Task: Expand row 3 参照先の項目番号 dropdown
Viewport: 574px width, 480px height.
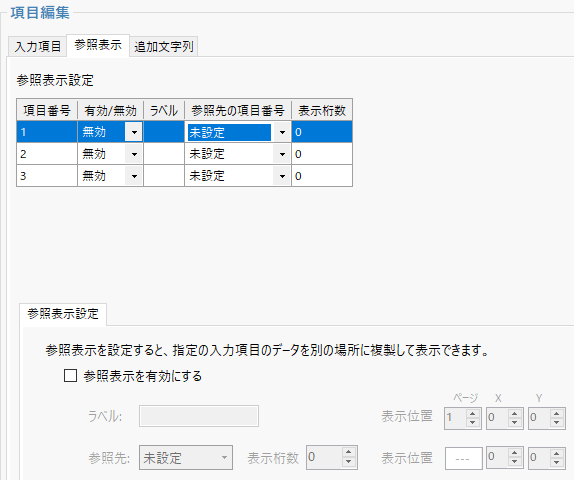Action: click(x=282, y=176)
